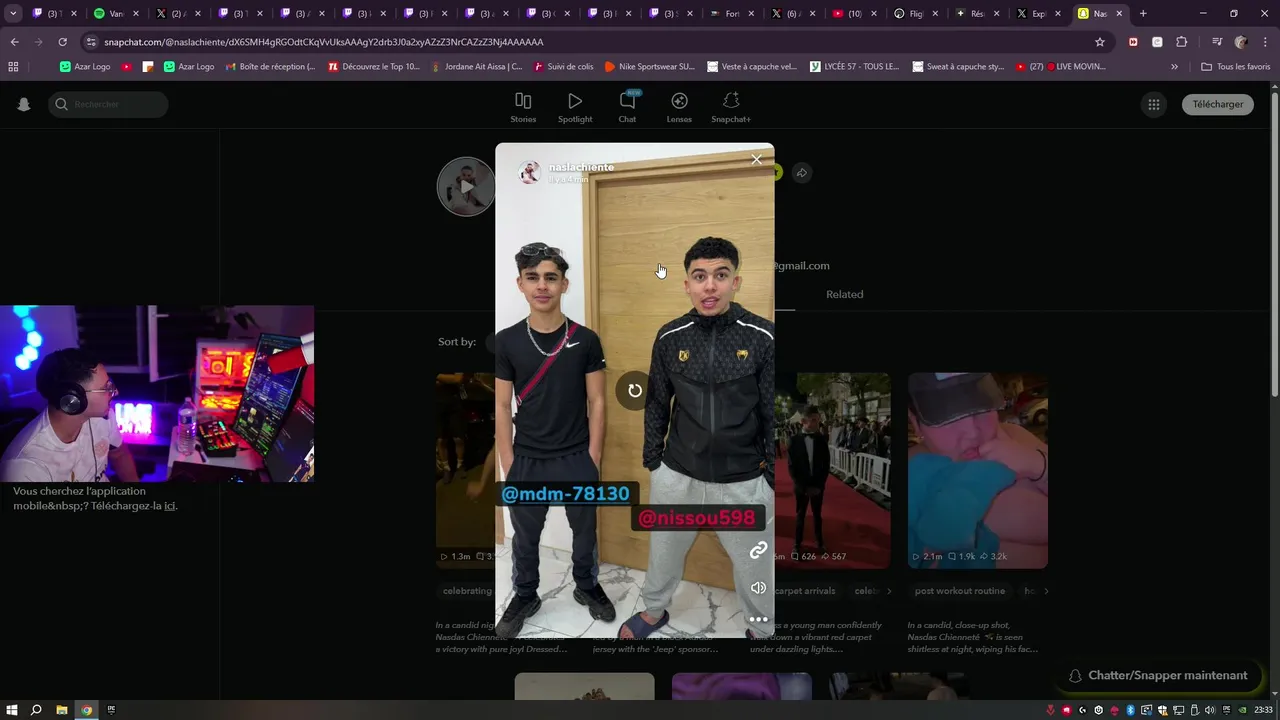Click the page vertical scrollbar

[x=1274, y=245]
